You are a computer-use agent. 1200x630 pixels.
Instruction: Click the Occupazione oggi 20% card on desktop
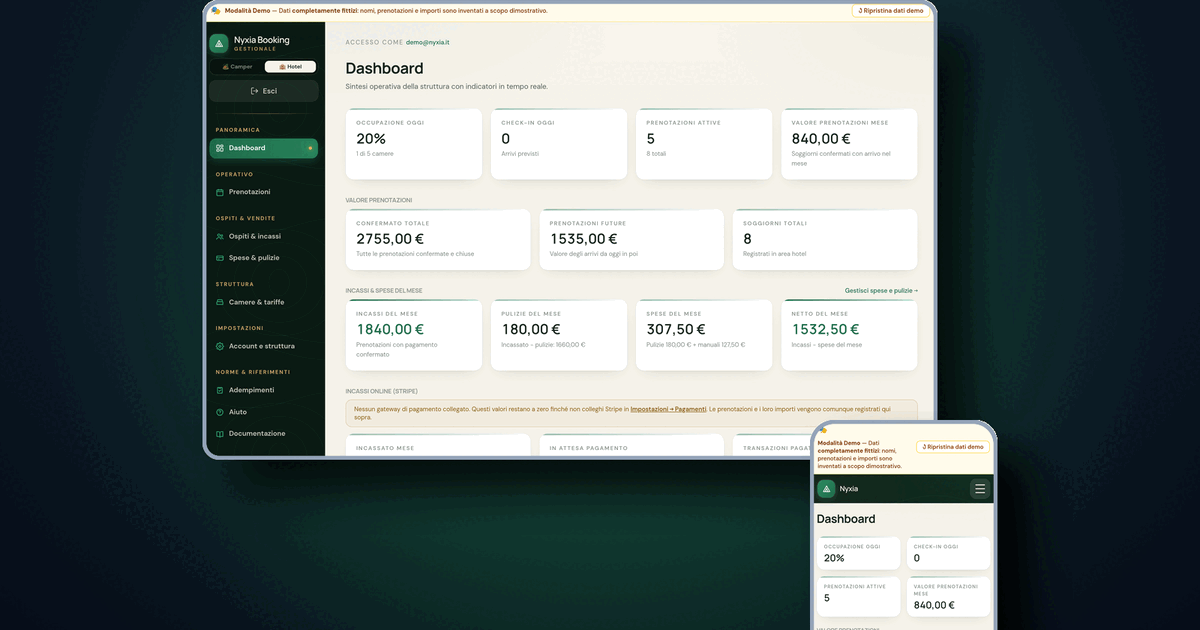[x=413, y=144]
